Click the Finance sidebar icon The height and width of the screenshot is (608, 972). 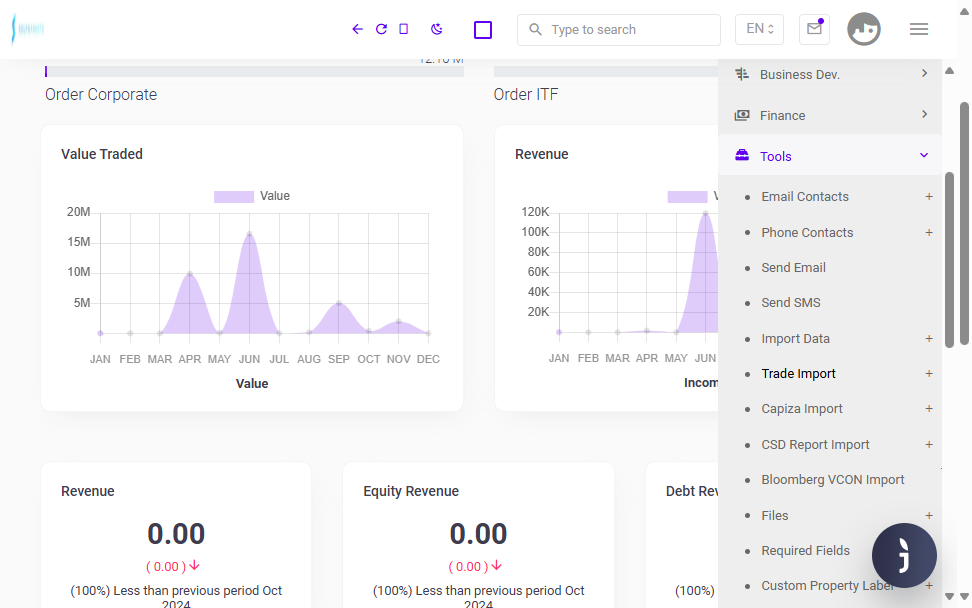pos(741,115)
